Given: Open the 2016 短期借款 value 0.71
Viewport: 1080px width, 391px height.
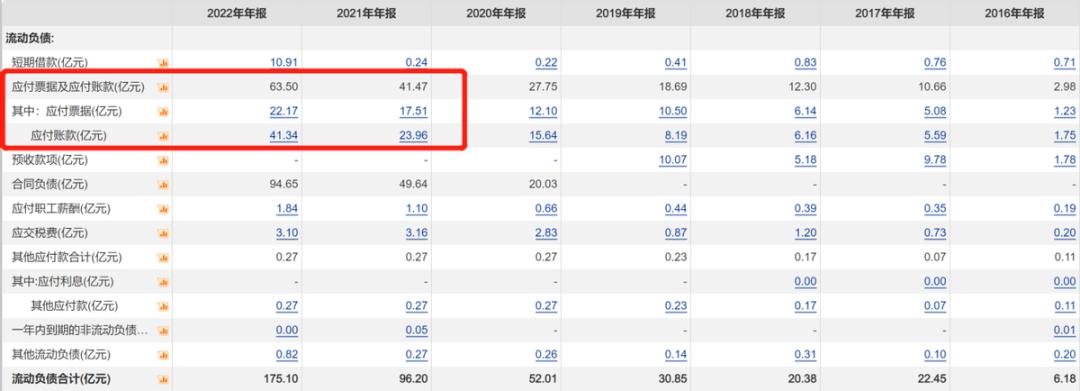Looking at the screenshot, I should pyautogui.click(x=1064, y=63).
